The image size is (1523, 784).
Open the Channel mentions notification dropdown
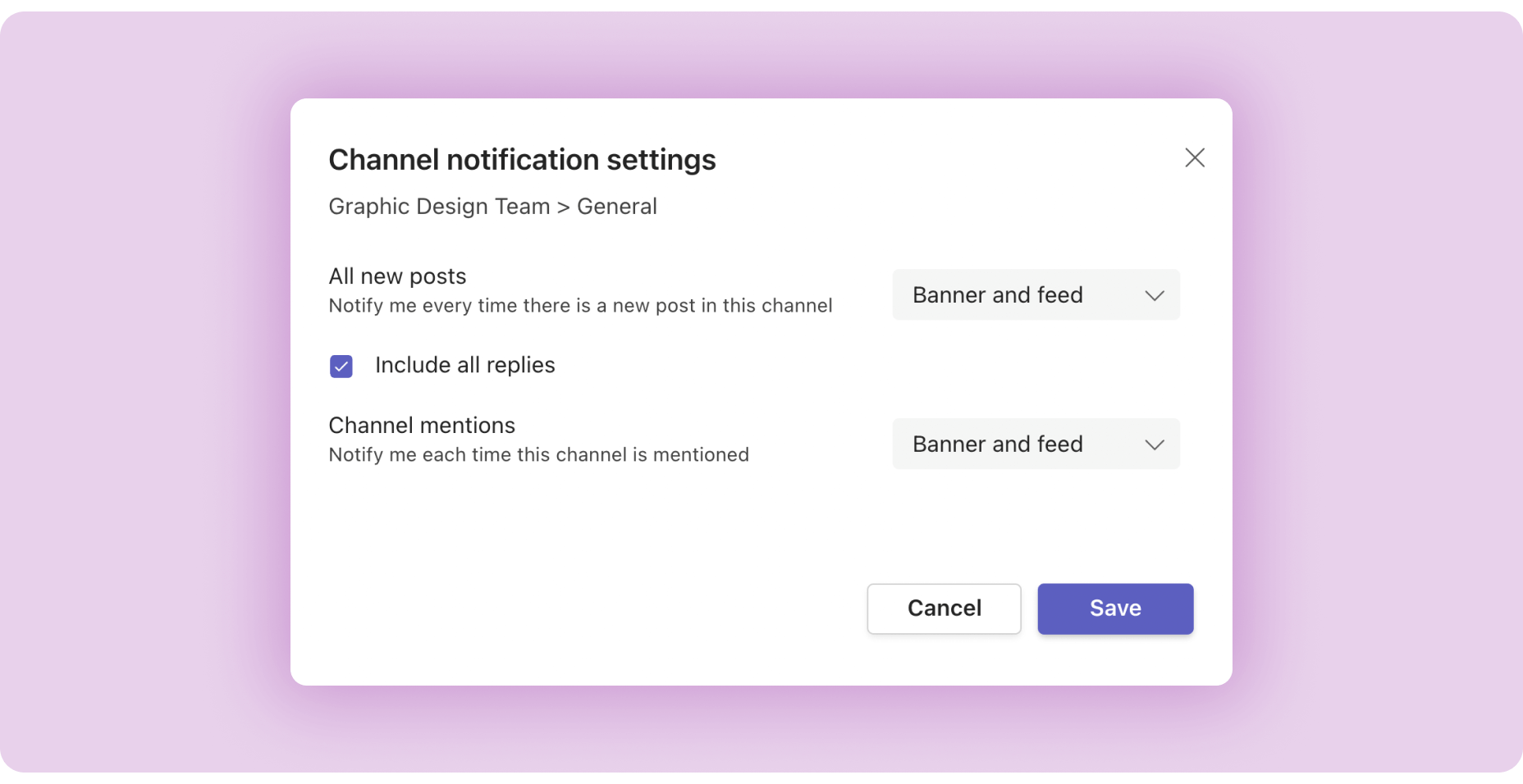[1036, 444]
